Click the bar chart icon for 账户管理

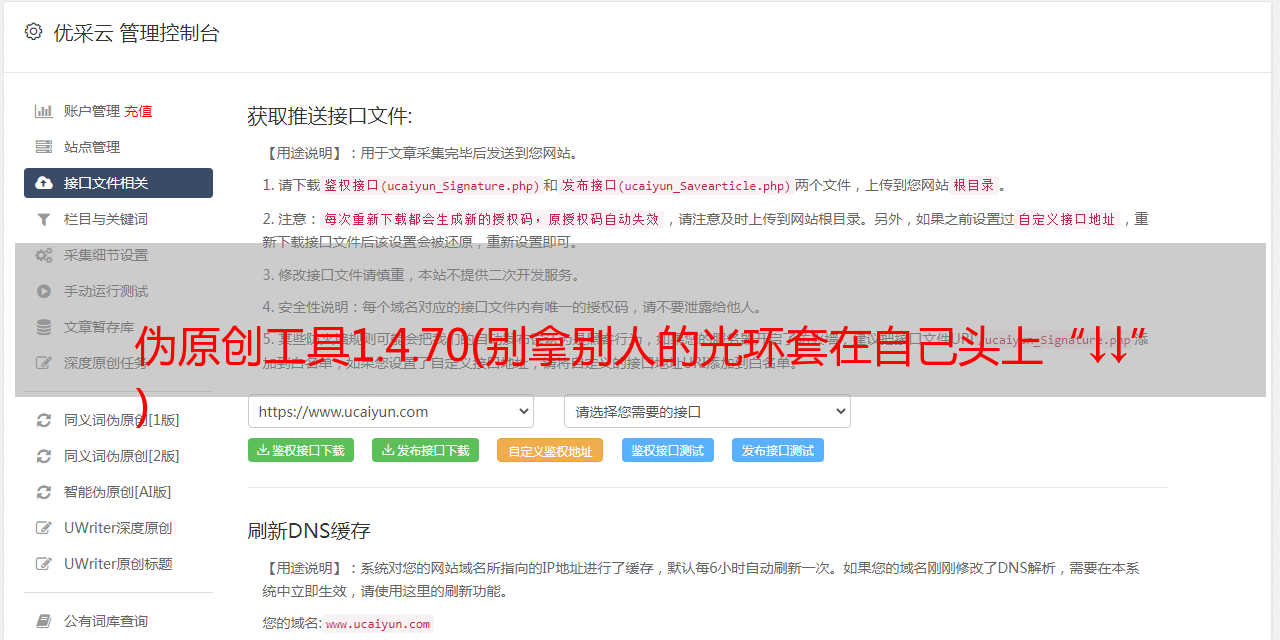click(x=44, y=111)
